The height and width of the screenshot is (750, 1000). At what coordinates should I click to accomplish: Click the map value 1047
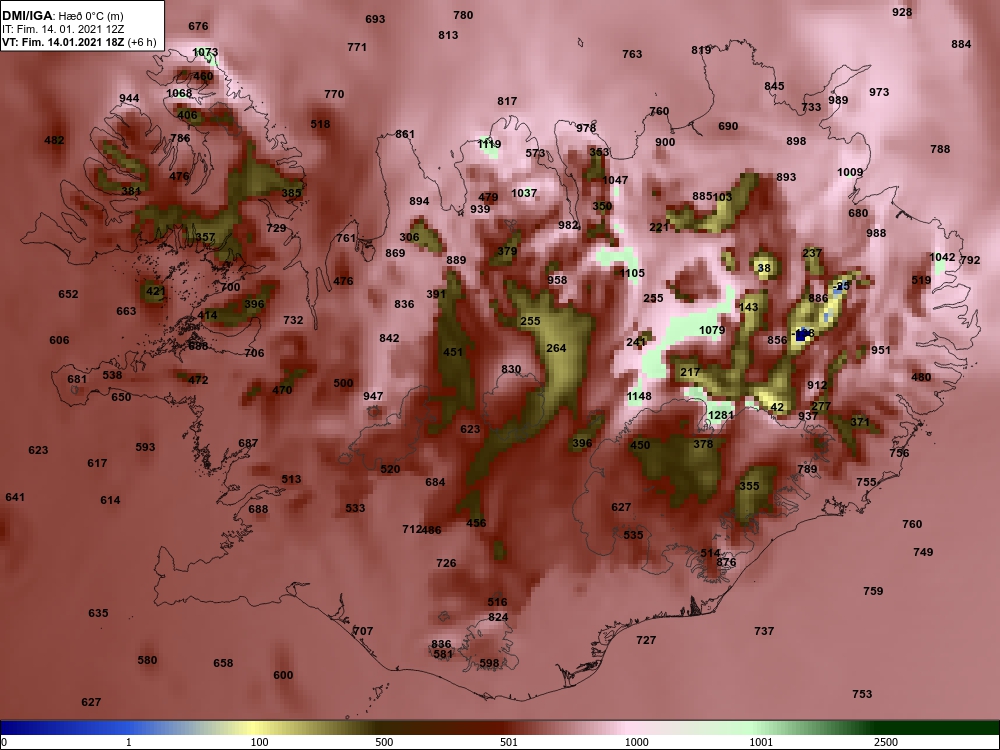coord(615,180)
